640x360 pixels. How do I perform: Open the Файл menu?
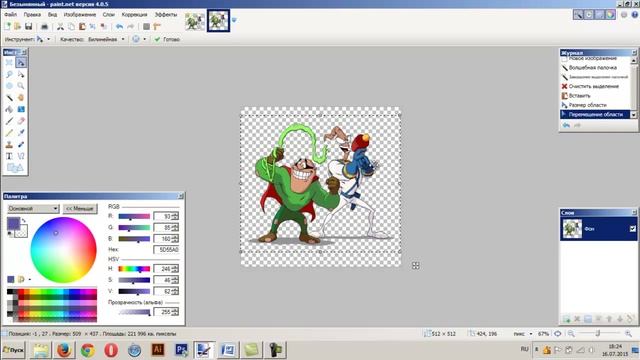pyautogui.click(x=11, y=14)
